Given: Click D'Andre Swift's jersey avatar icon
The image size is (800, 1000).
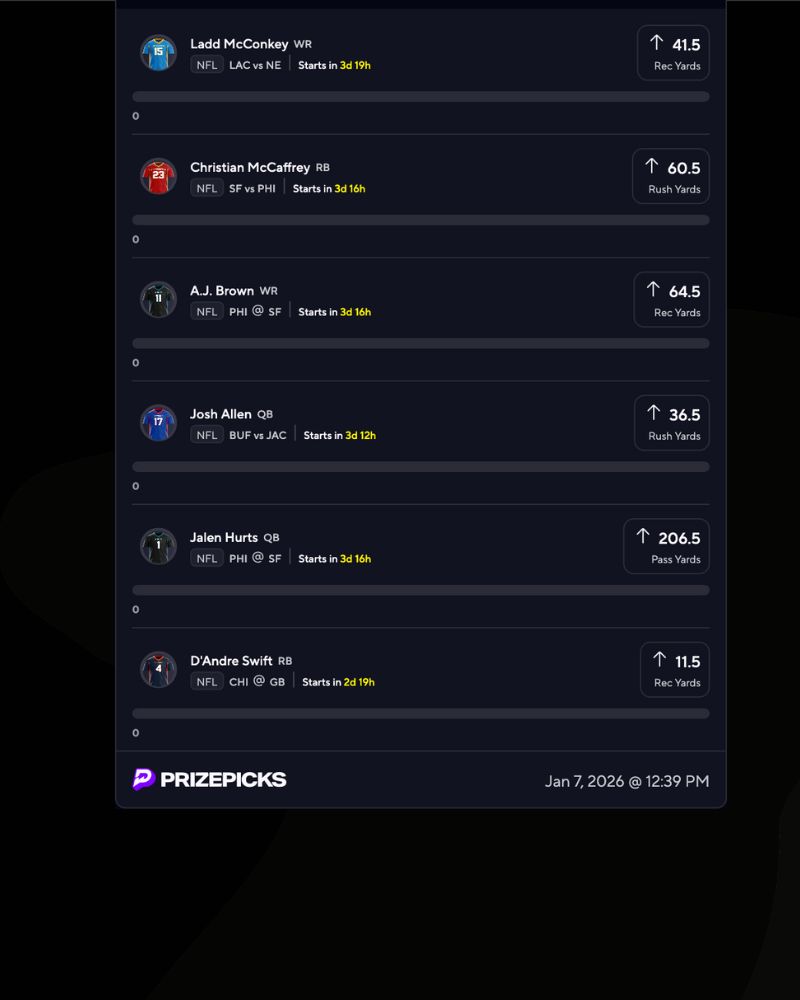Looking at the screenshot, I should pos(158,670).
